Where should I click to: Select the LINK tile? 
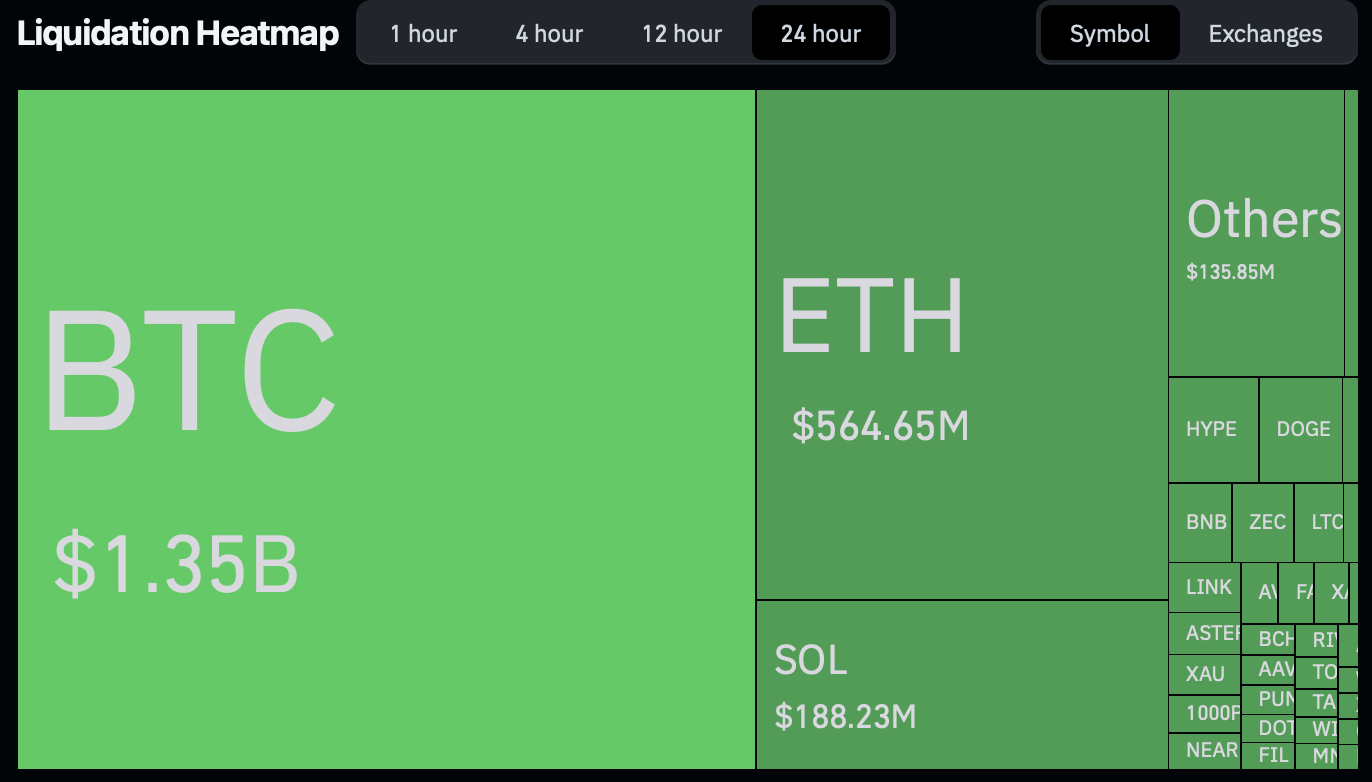[x=1205, y=587]
